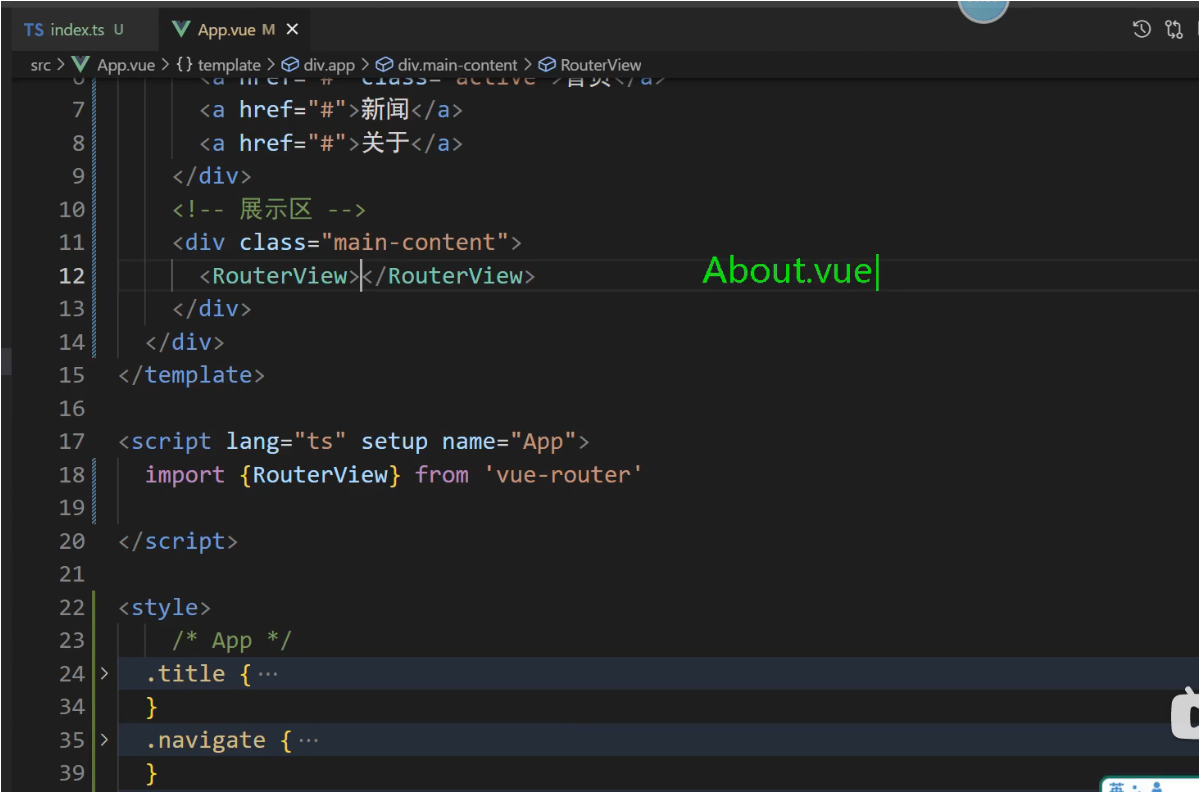Click the .navigate CSS selector
Viewport: 1202px width, 793px height.
click(205, 741)
